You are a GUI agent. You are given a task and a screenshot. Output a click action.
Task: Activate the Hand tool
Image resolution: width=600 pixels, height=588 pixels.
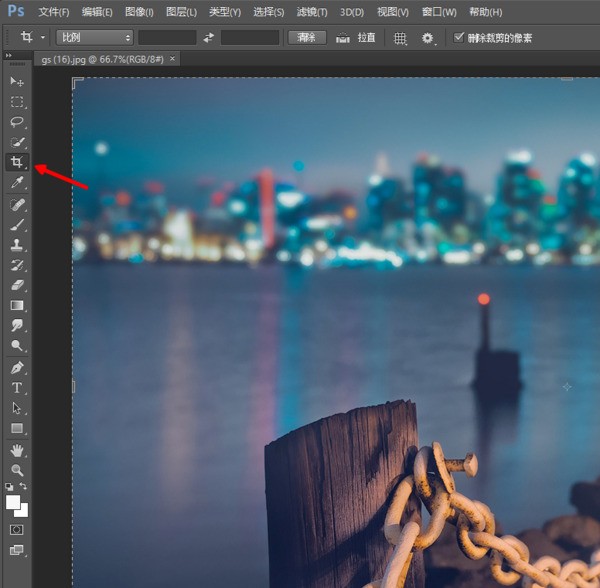[x=17, y=450]
